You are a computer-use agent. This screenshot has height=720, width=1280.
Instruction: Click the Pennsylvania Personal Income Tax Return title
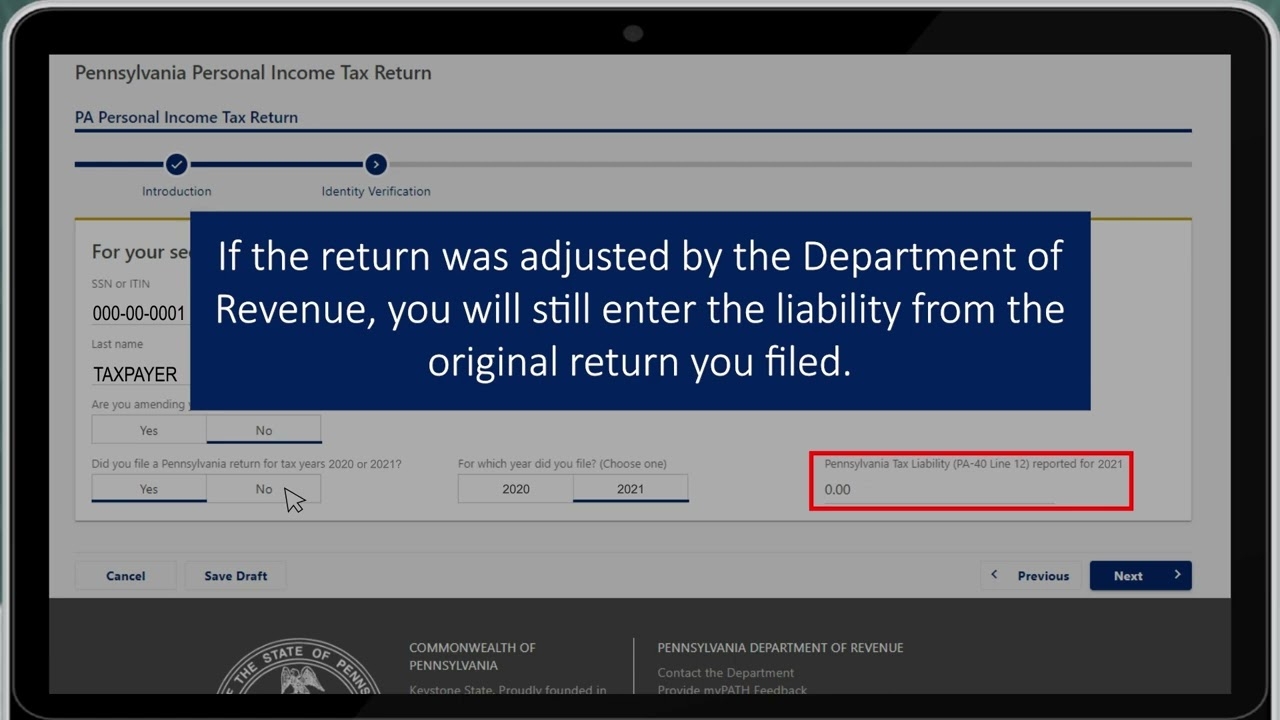pyautogui.click(x=253, y=73)
